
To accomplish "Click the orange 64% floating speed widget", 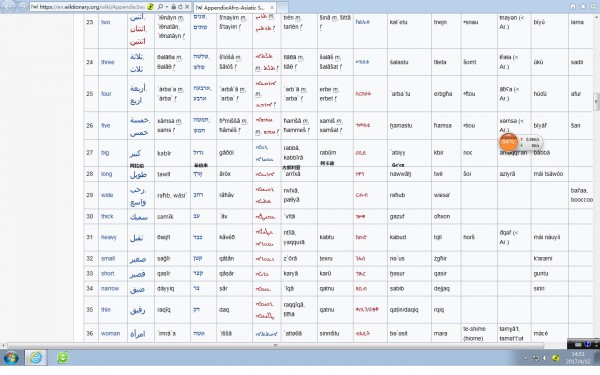I will [x=508, y=142].
